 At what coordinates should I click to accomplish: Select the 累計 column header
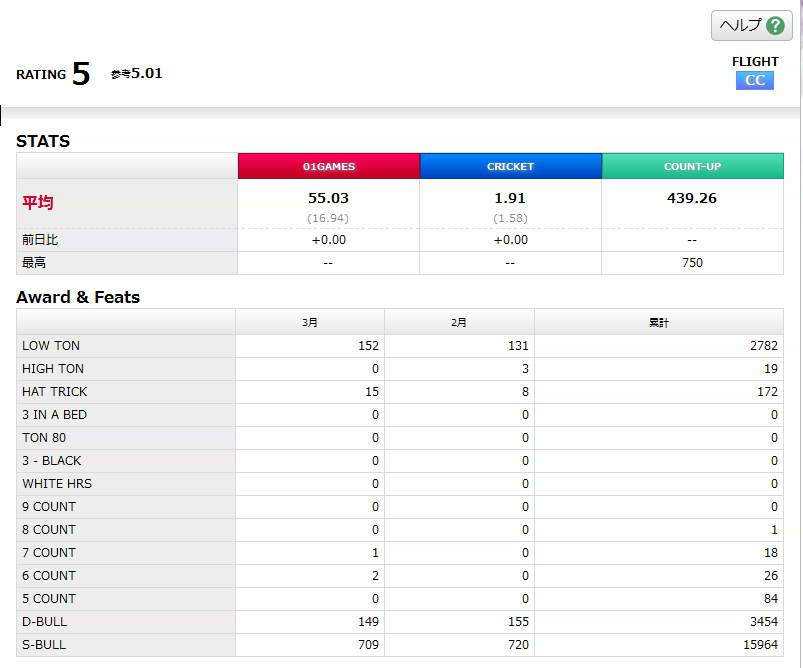[659, 322]
